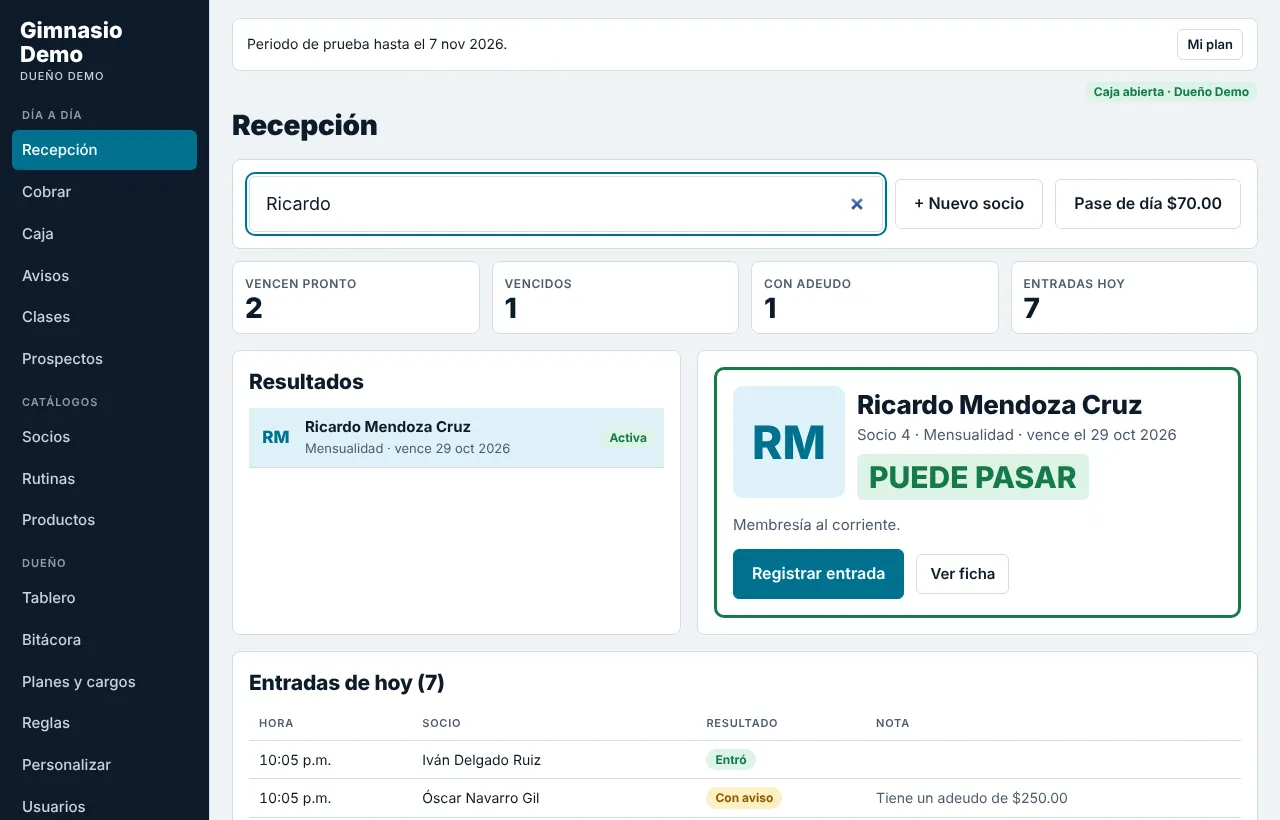Click Registrar entrada for Ricardo Mendoza Cruz
1280x820 pixels.
[x=818, y=574]
